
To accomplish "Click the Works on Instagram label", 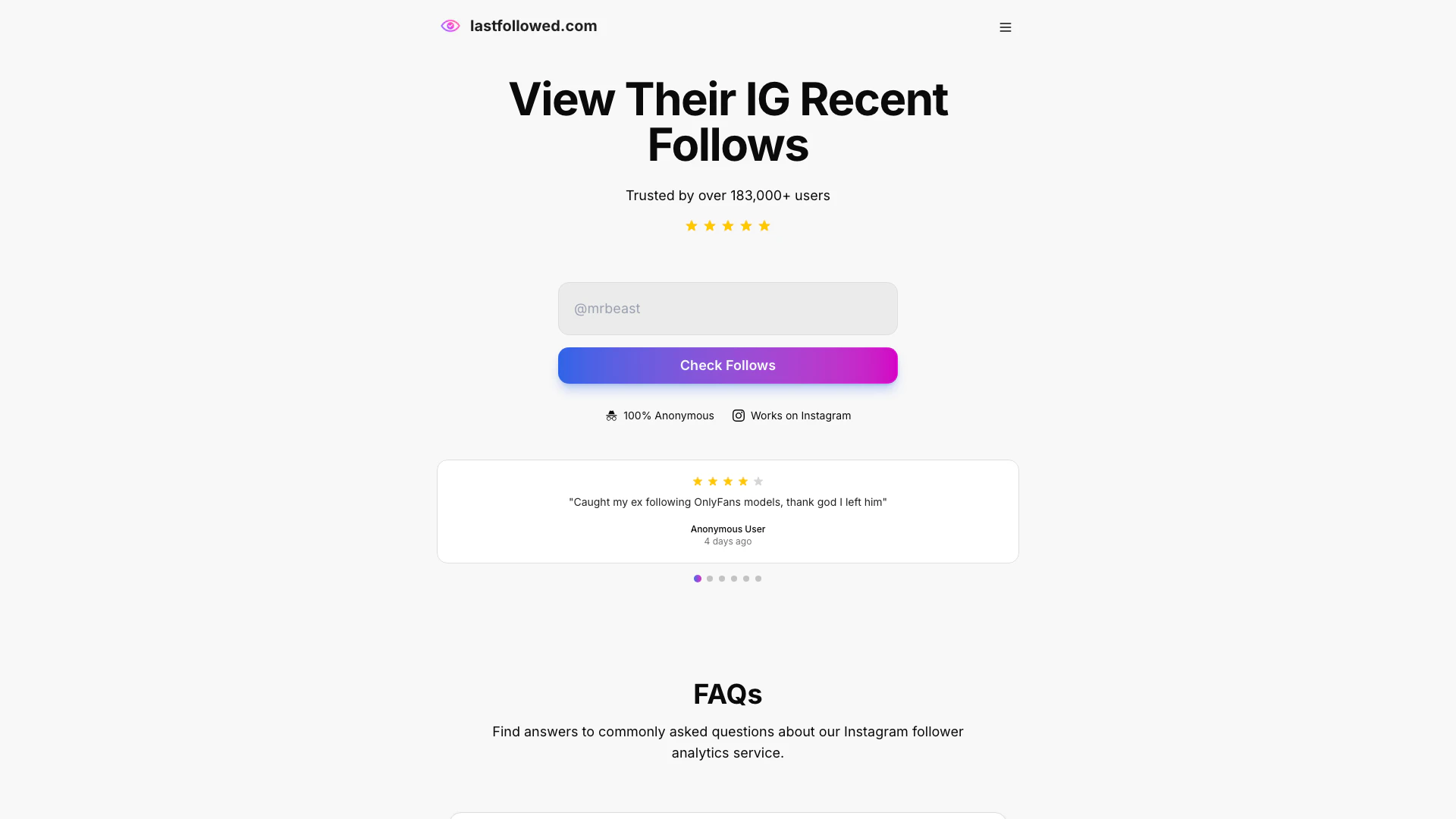I will coord(801,416).
